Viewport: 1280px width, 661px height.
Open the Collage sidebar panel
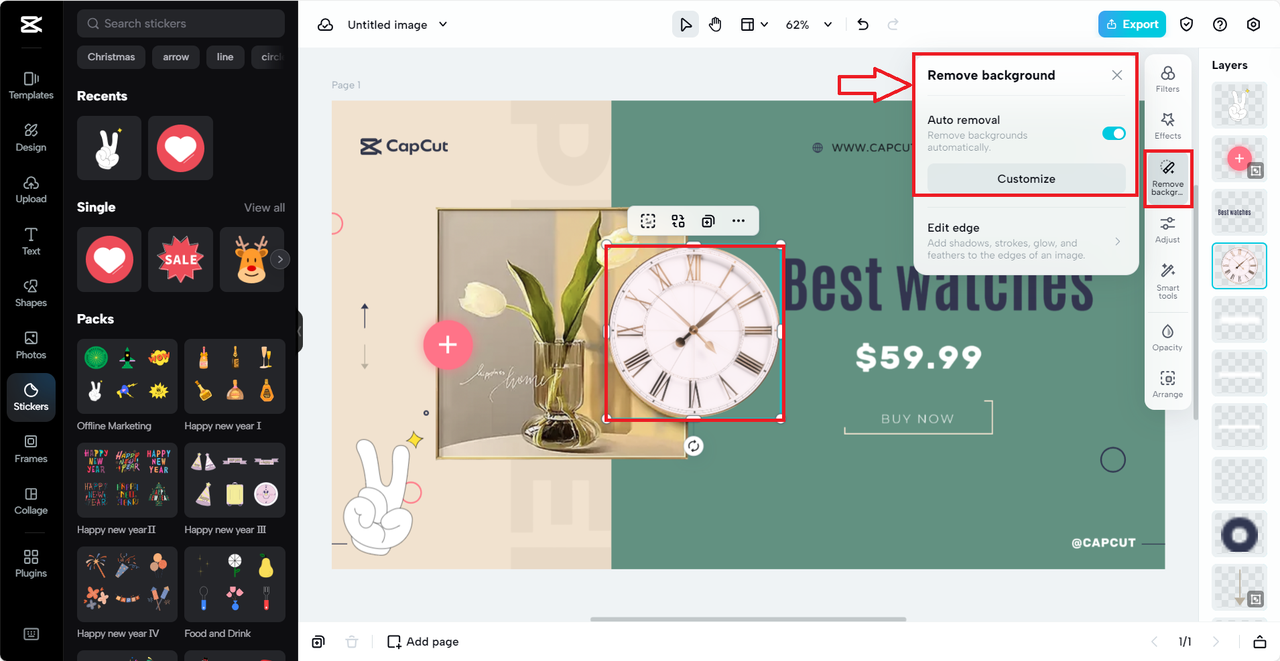(x=31, y=501)
